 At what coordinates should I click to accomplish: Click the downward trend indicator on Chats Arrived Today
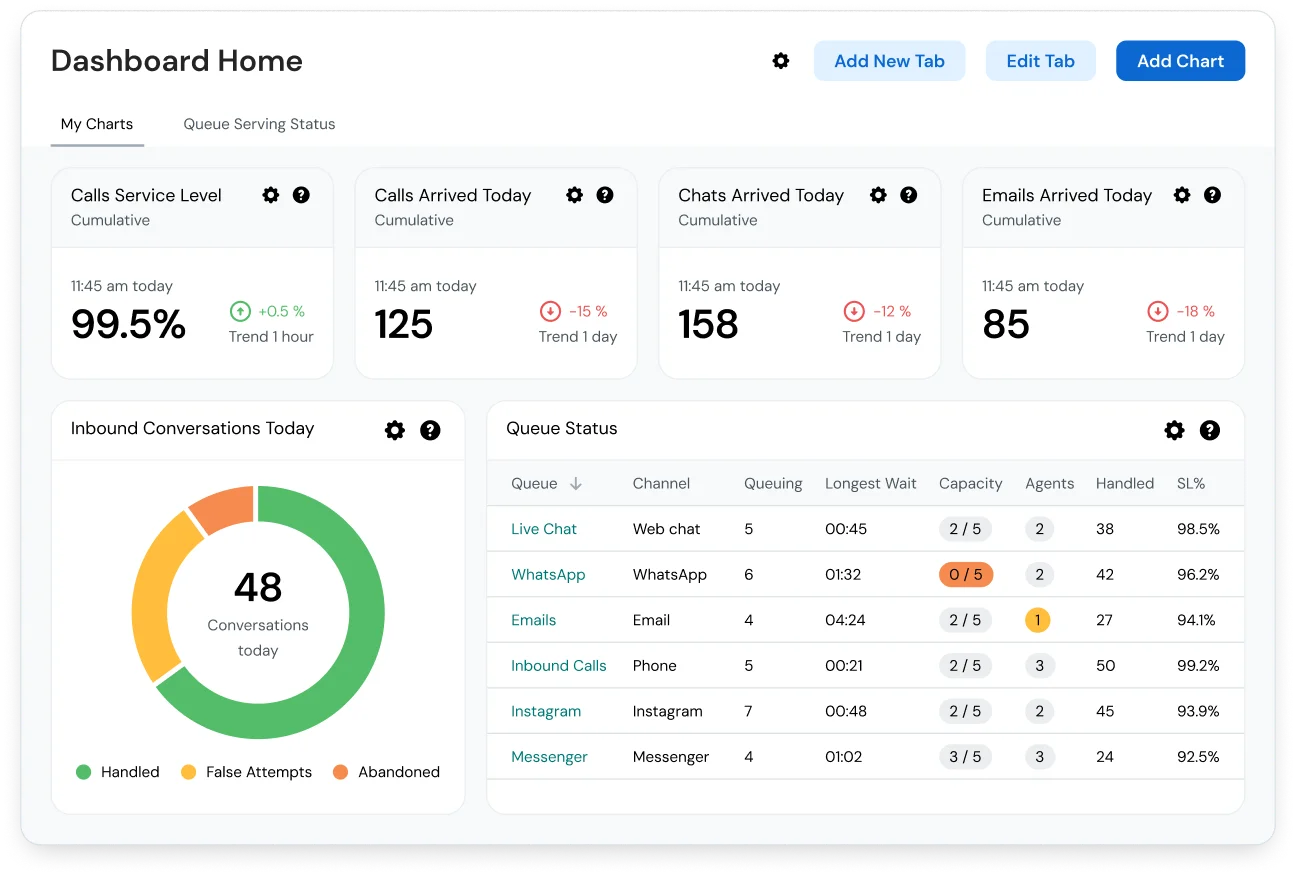[x=854, y=311]
